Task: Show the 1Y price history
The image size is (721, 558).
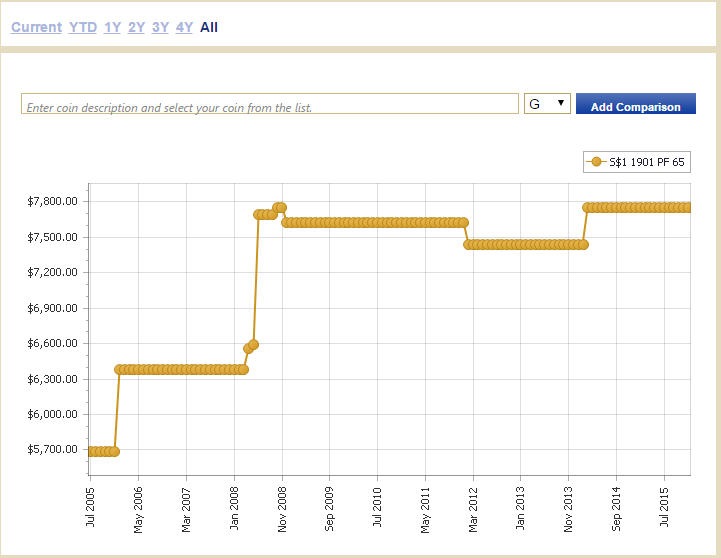Action: (x=112, y=27)
